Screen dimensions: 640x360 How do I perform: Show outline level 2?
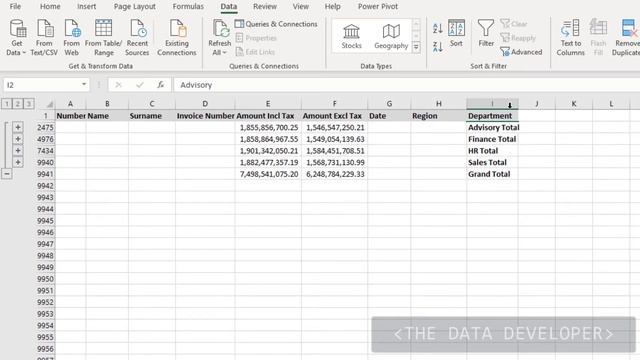click(18, 104)
